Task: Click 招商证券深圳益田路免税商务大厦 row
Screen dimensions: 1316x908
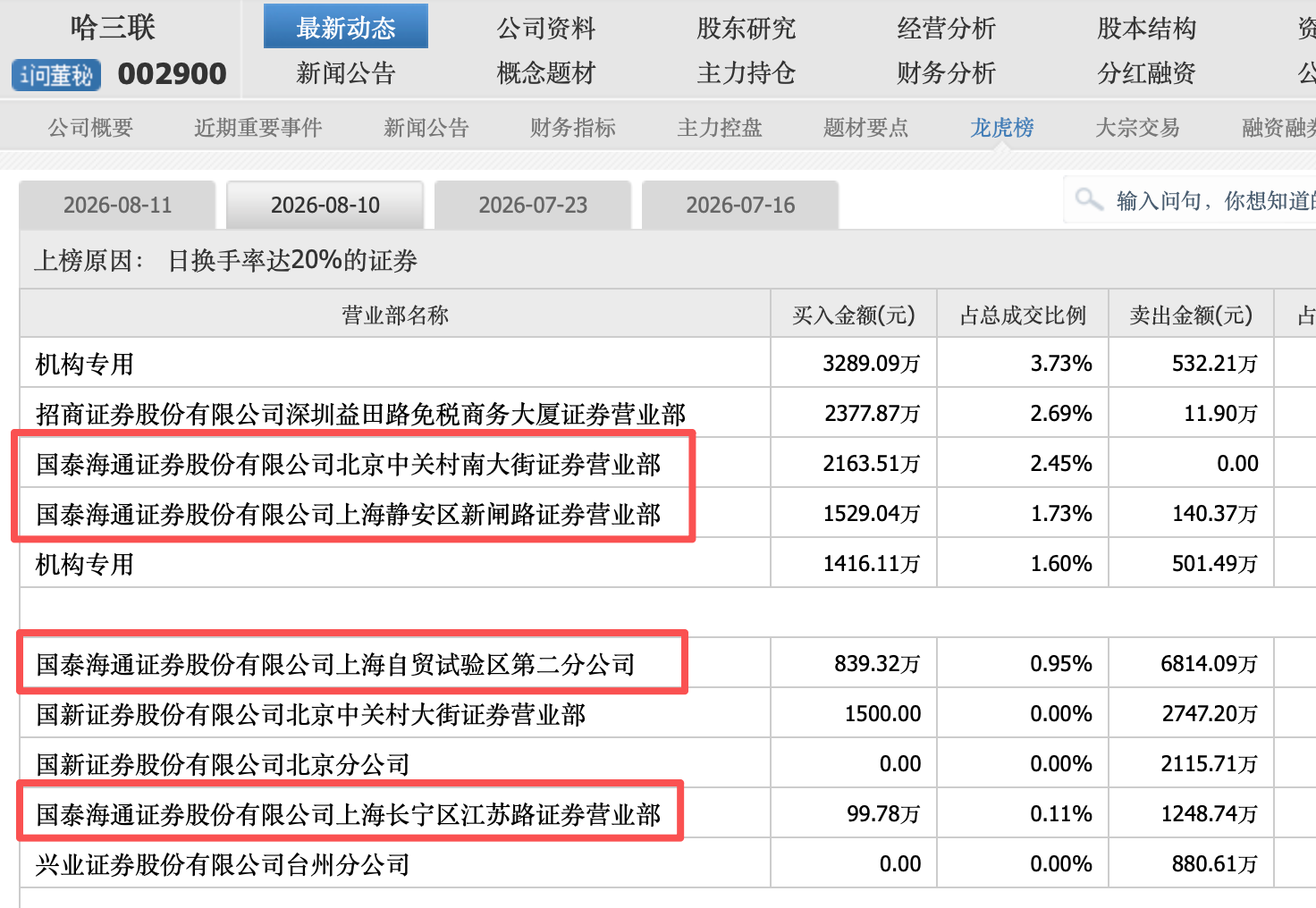Action: tap(360, 414)
